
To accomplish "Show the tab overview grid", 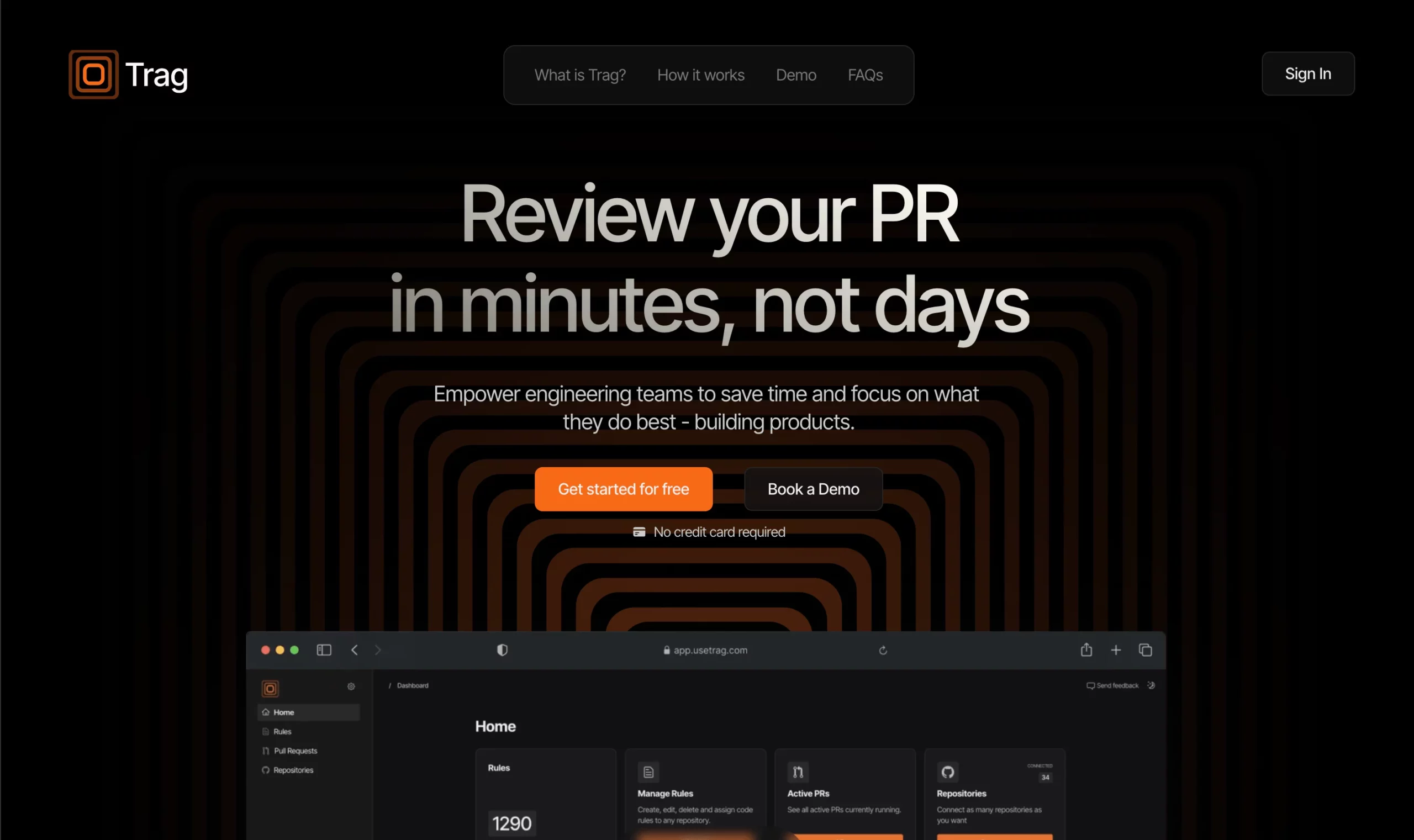I will point(1146,650).
